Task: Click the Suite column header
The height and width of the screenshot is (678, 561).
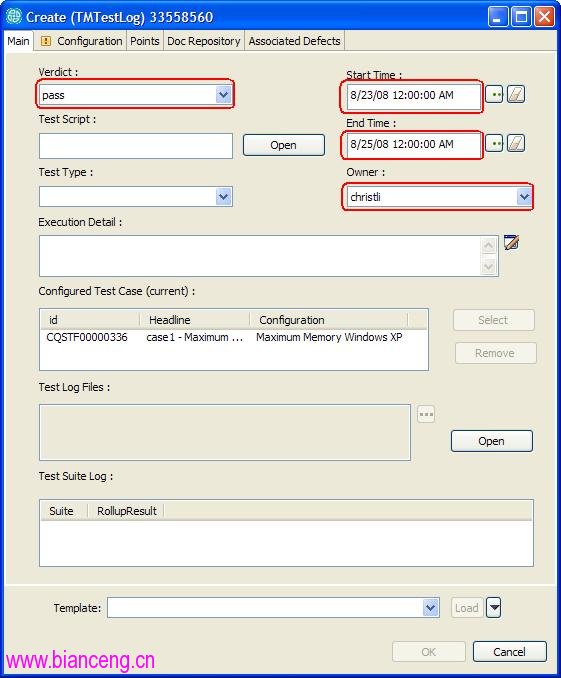Action: click(64, 511)
